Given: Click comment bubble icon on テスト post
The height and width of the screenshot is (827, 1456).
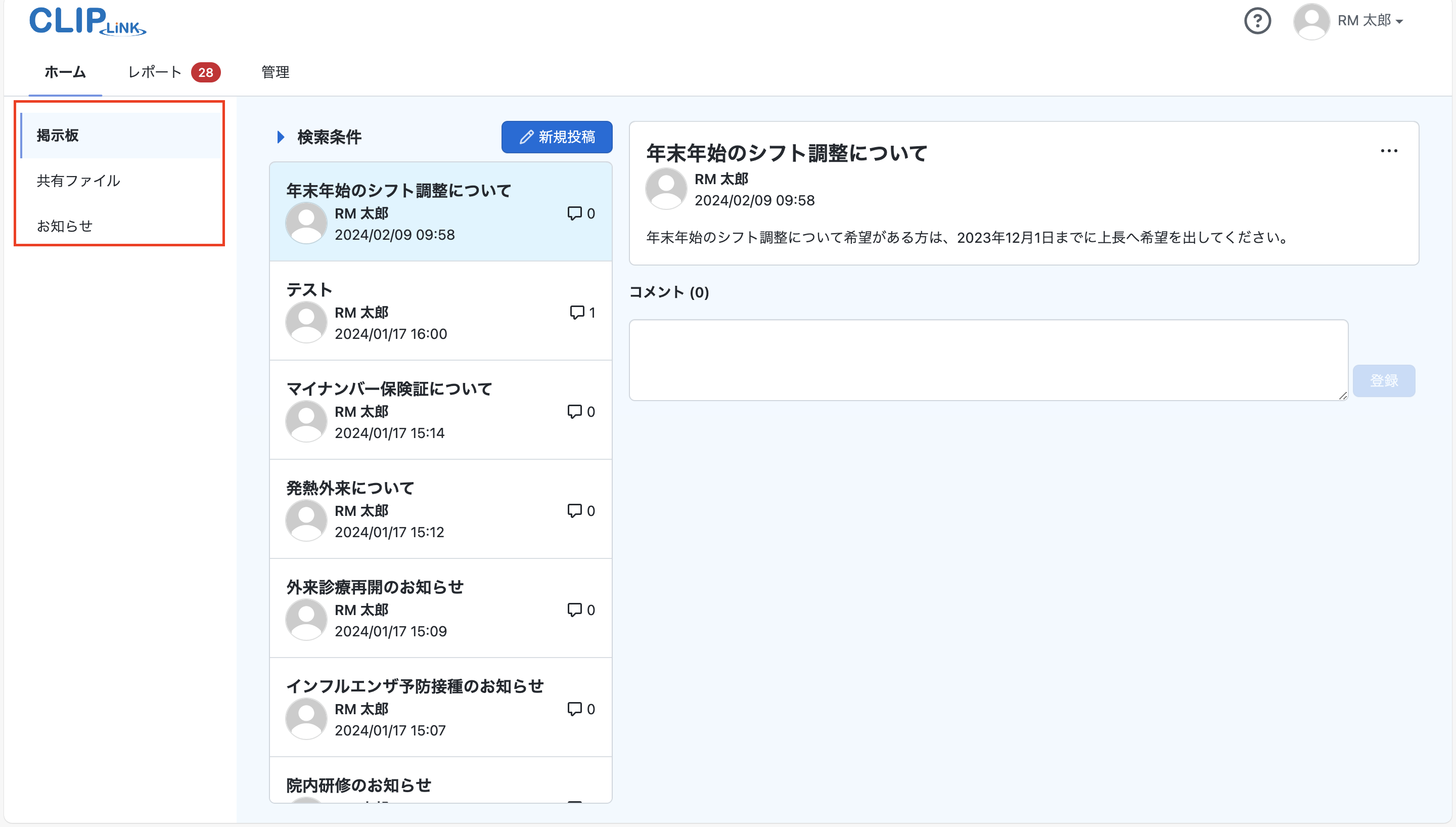Looking at the screenshot, I should point(577,313).
